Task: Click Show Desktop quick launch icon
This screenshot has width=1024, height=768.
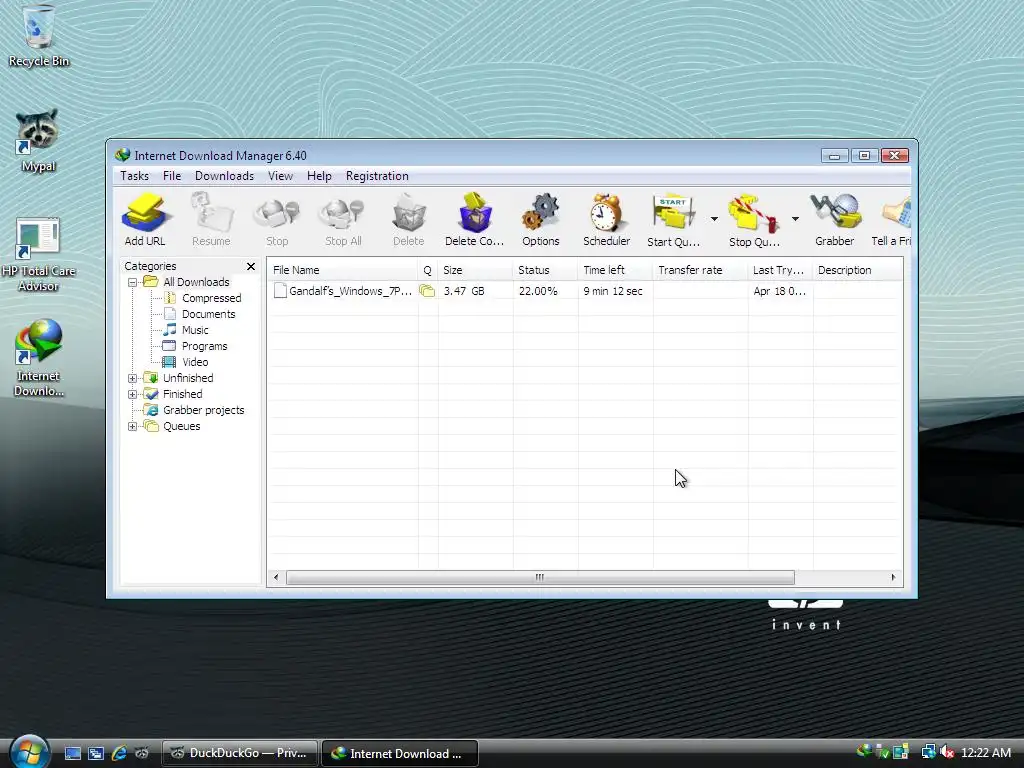Action: tap(72, 753)
